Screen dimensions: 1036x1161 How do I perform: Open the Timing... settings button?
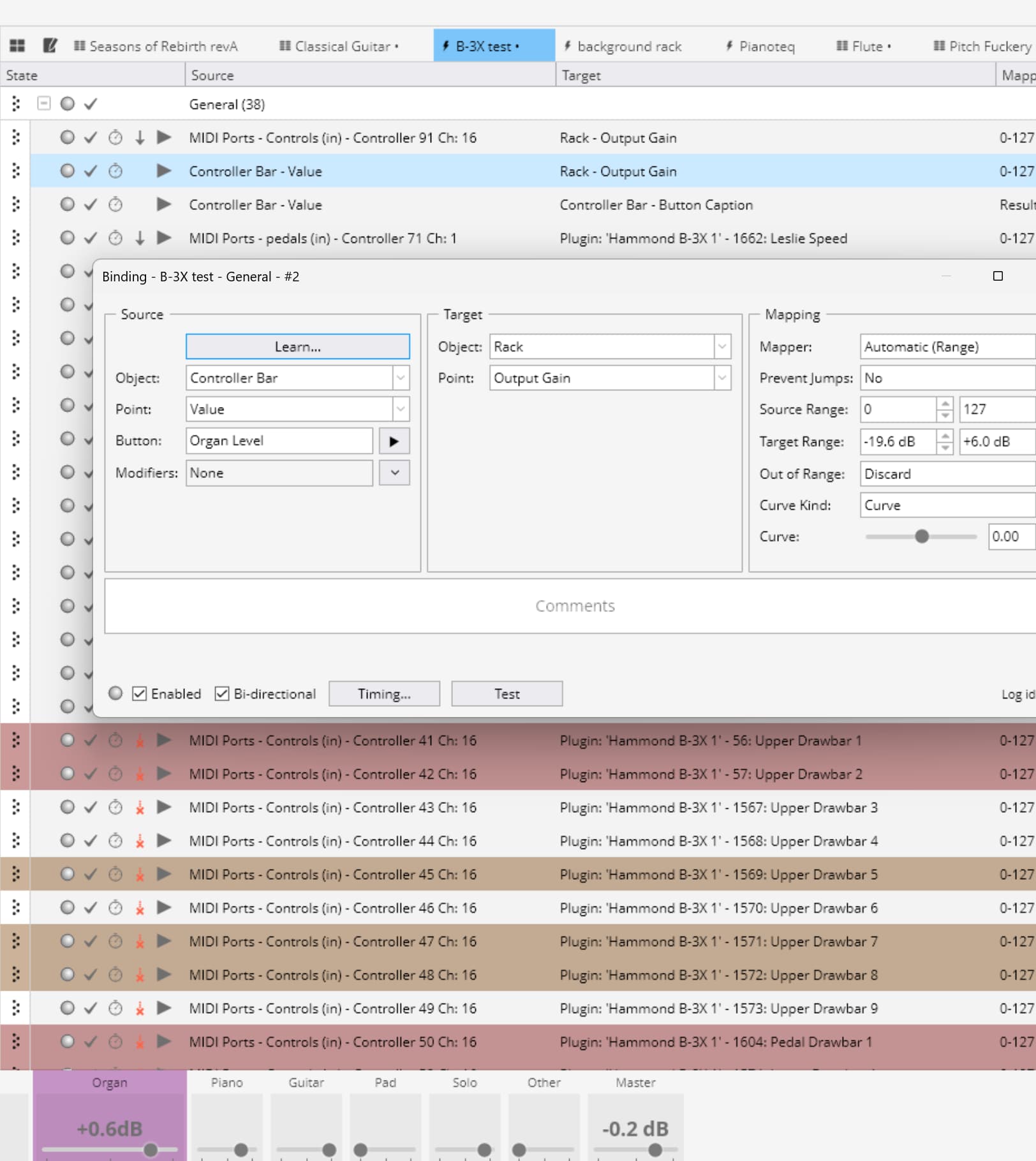click(x=384, y=693)
